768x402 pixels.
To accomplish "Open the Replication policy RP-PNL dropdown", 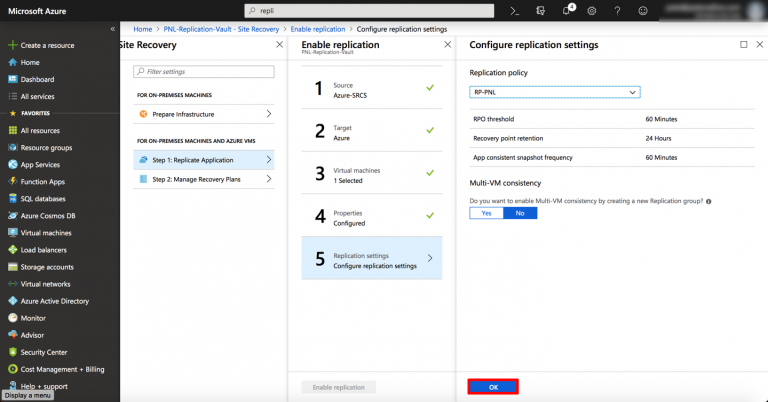I will [x=554, y=92].
